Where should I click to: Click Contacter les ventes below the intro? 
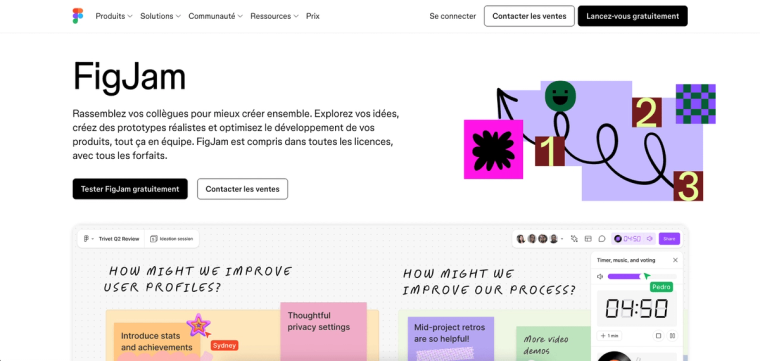click(242, 189)
